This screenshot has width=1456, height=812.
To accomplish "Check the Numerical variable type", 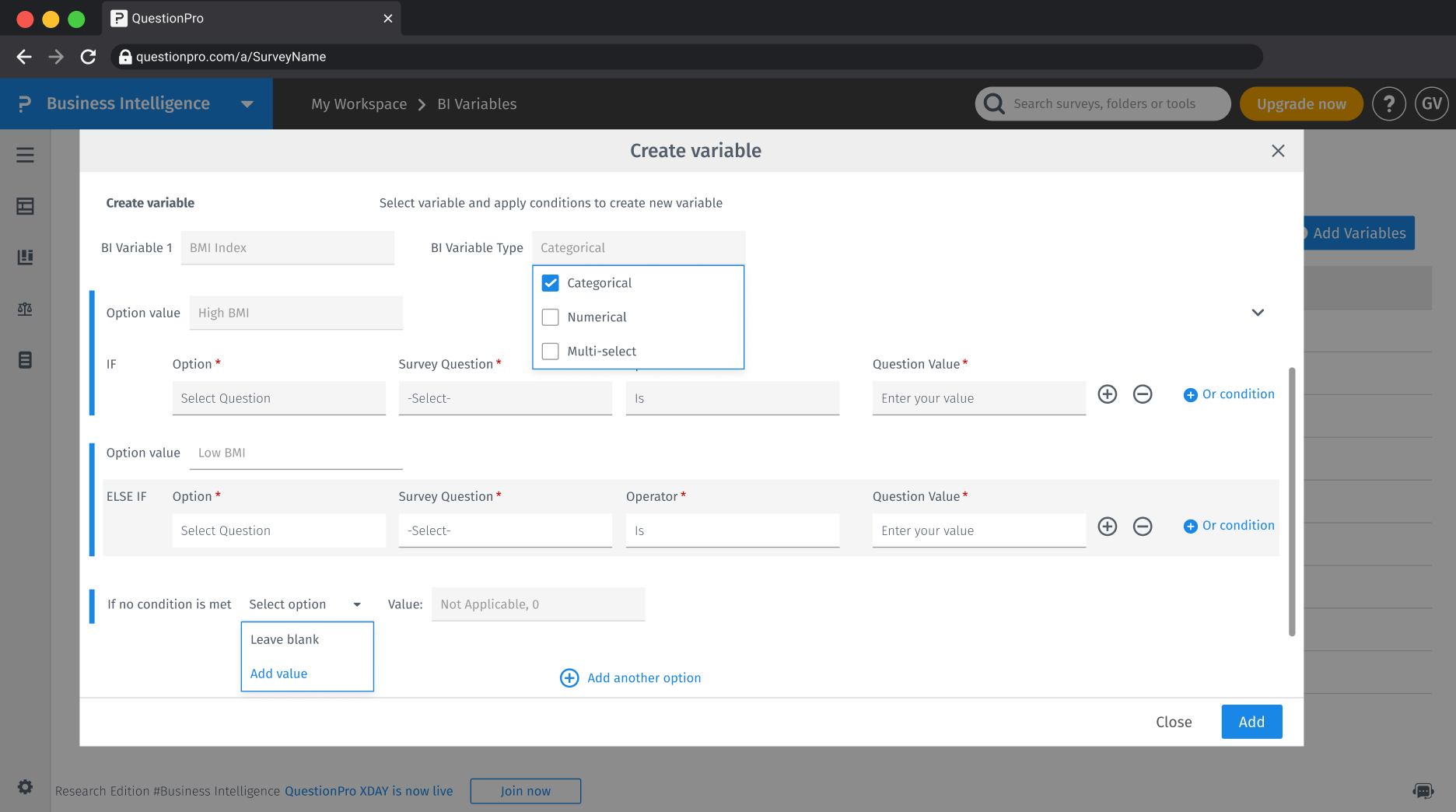I will coord(550,317).
